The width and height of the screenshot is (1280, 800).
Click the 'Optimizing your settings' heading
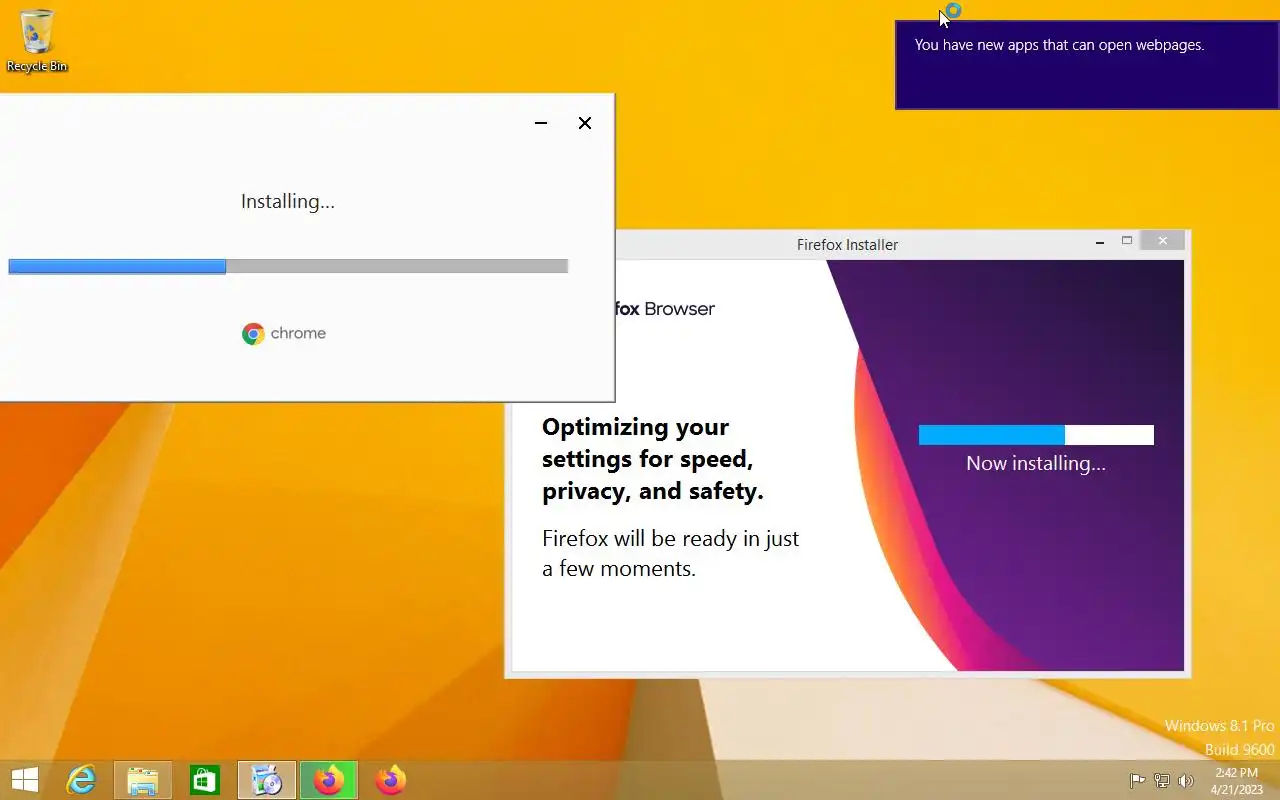point(652,459)
